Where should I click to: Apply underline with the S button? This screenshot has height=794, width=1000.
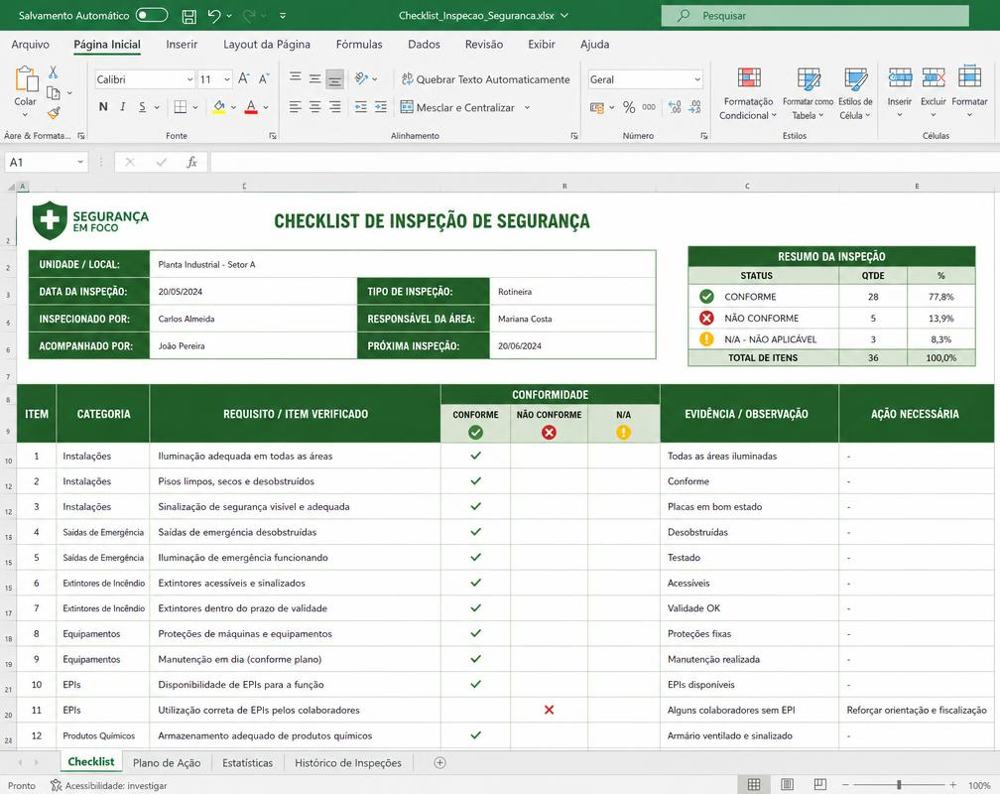coord(142,107)
